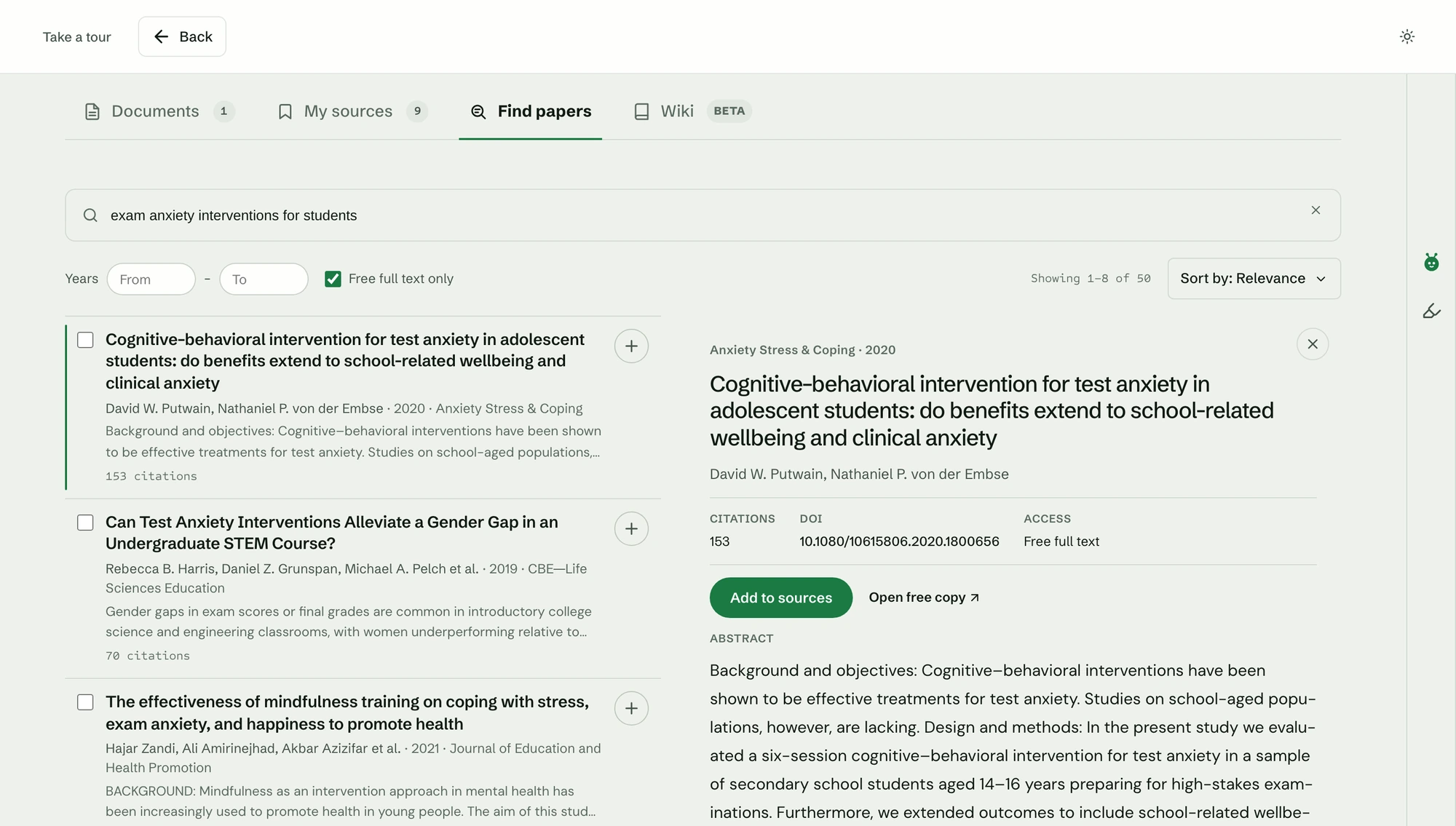This screenshot has height=826, width=1456.
Task: Open the highlighter pen sidebar icon
Action: click(x=1431, y=311)
